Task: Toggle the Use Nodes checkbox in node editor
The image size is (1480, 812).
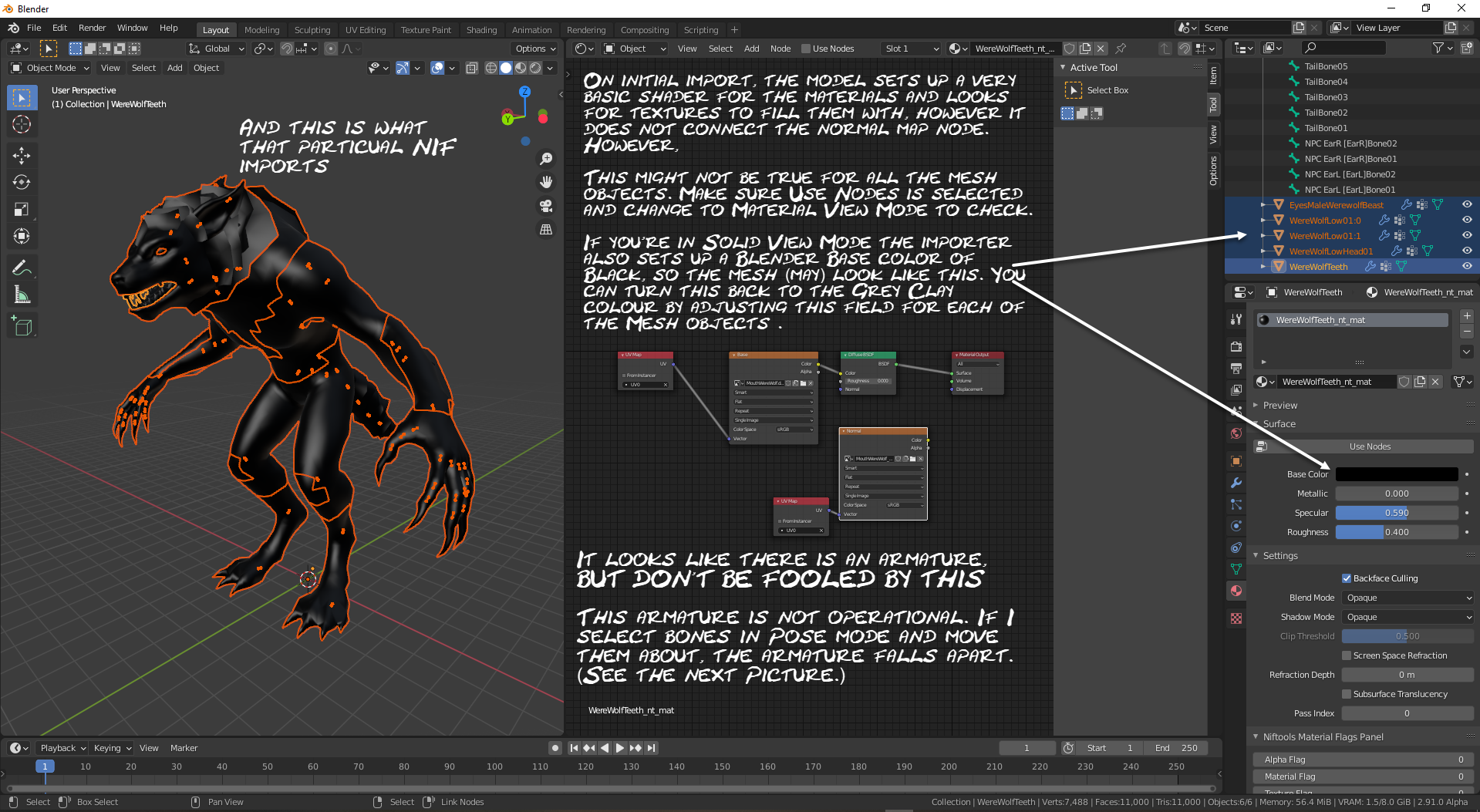Action: 806,49
